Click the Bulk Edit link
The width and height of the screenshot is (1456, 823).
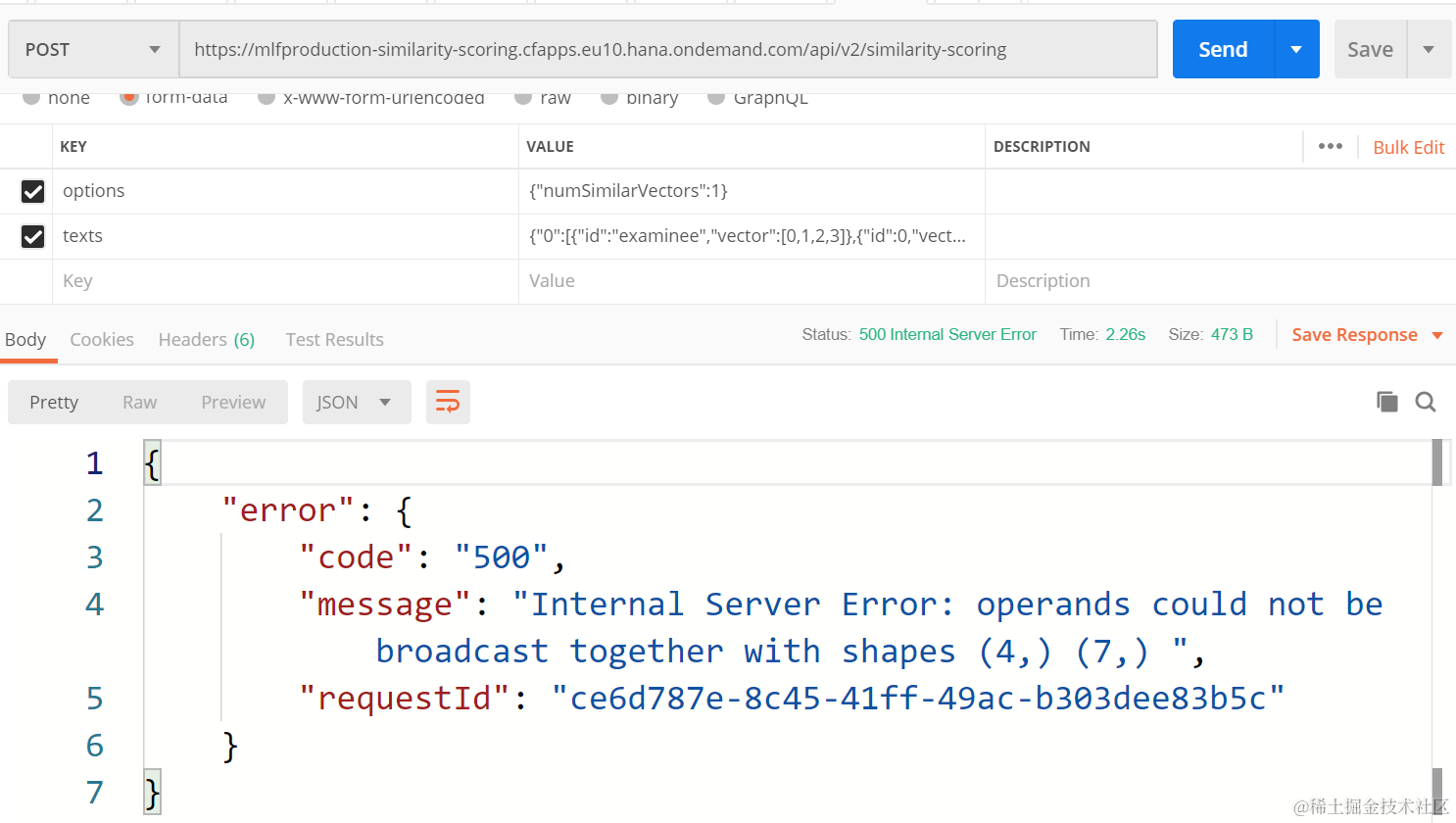(1409, 147)
